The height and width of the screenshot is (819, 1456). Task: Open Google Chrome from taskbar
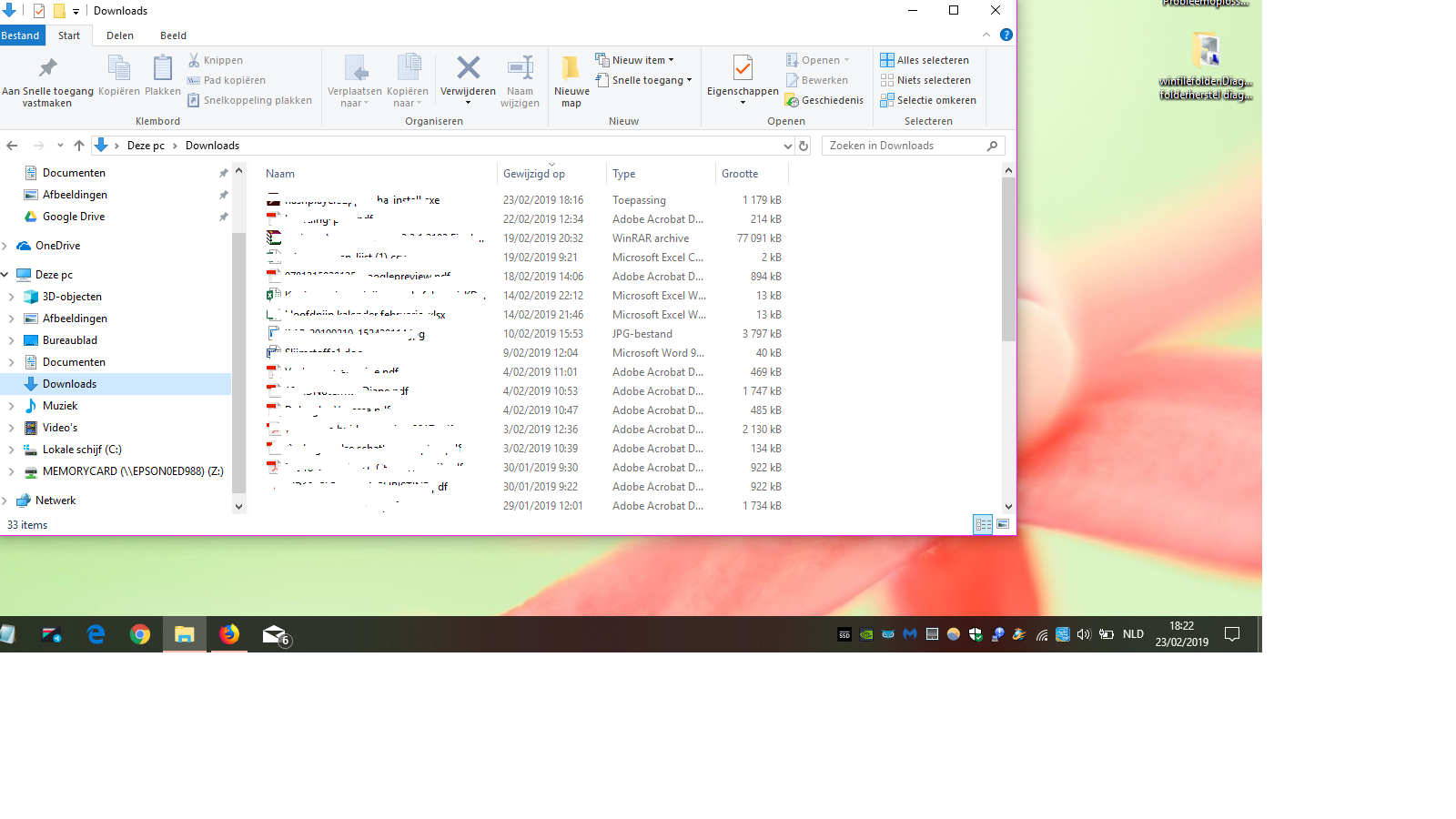(x=139, y=634)
